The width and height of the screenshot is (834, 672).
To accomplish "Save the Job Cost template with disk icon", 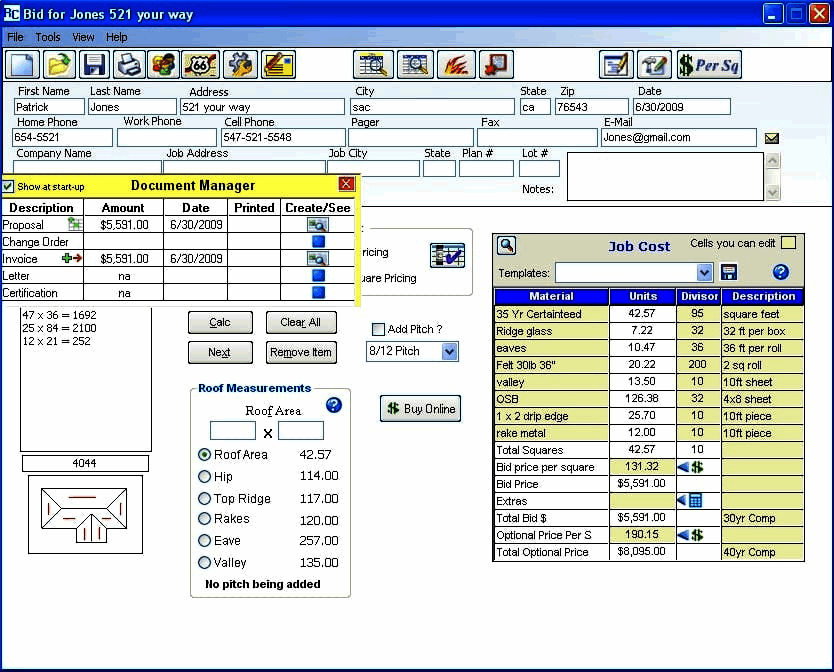I will 729,272.
